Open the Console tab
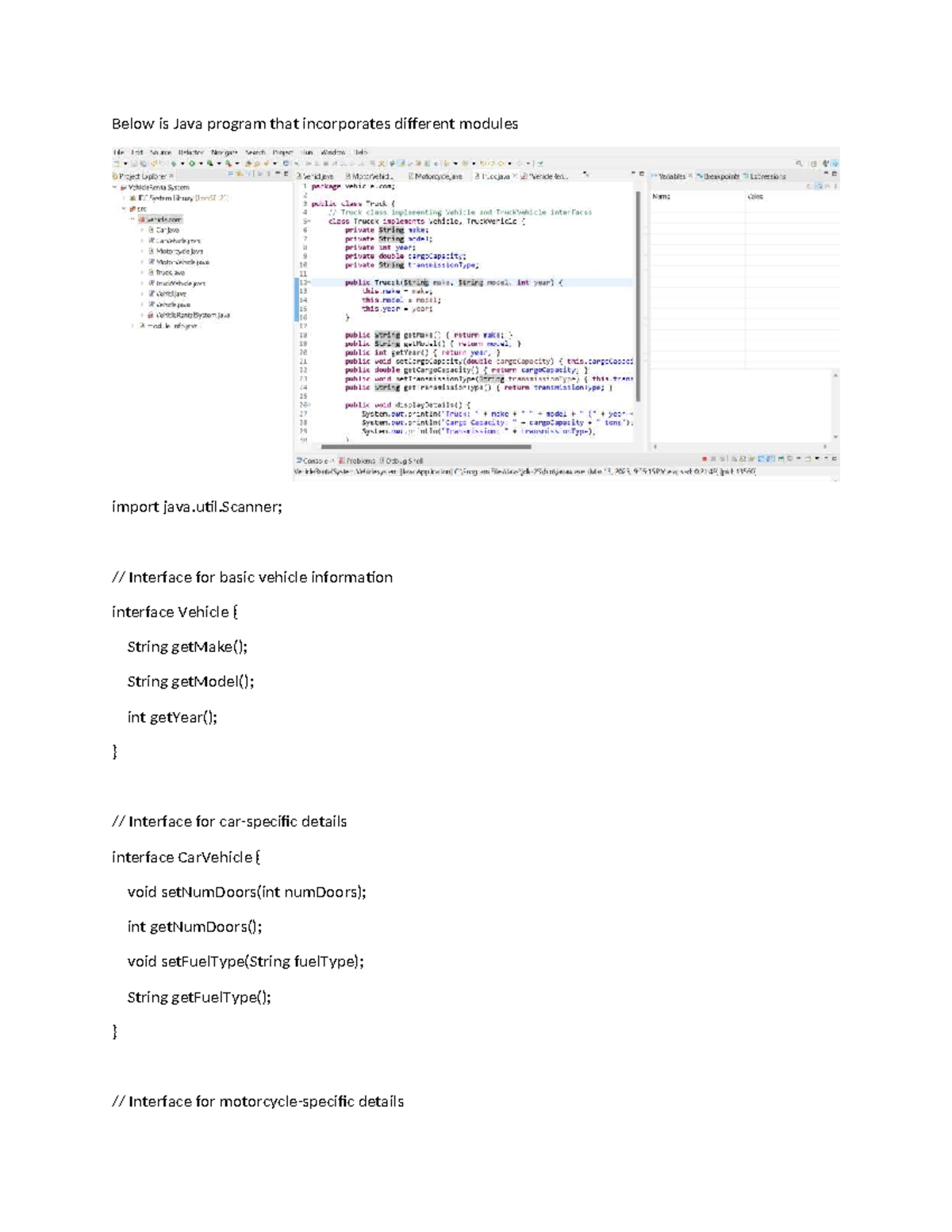The width and height of the screenshot is (952, 1232). tap(313, 460)
